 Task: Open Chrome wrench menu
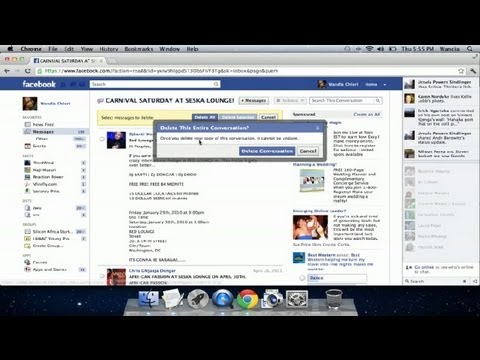click(x=473, y=71)
